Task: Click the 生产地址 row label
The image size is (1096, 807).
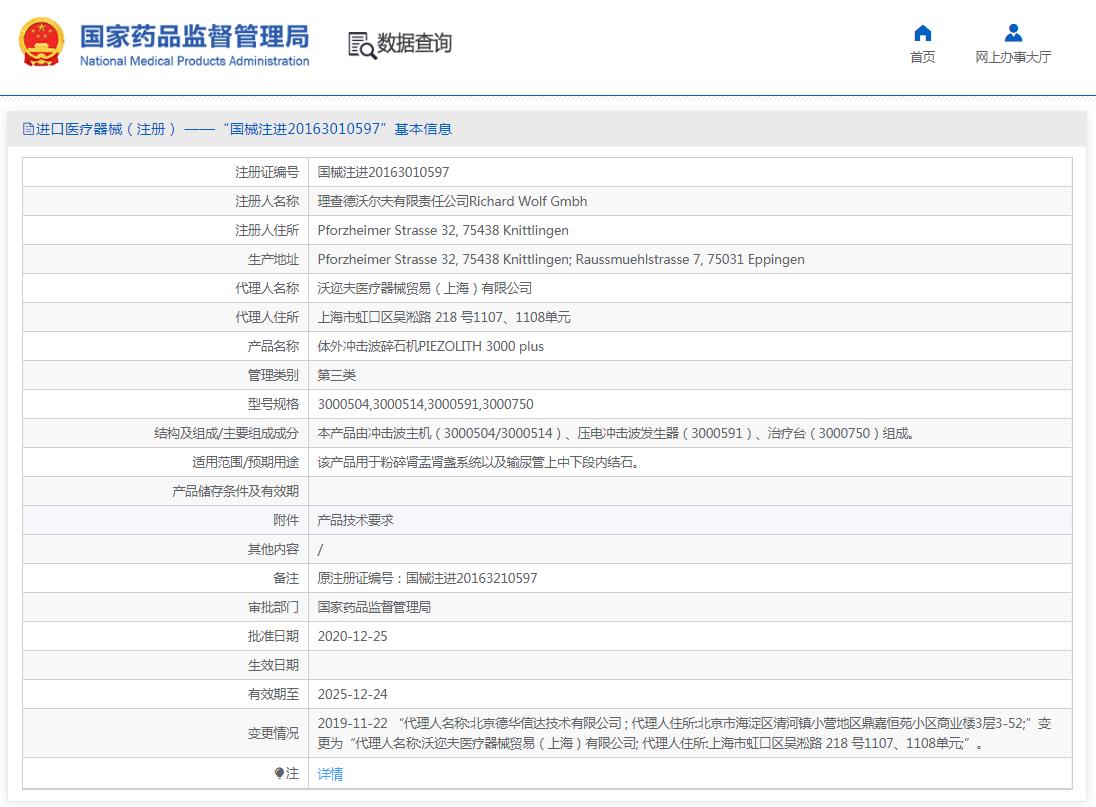Action: pyautogui.click(x=273, y=259)
